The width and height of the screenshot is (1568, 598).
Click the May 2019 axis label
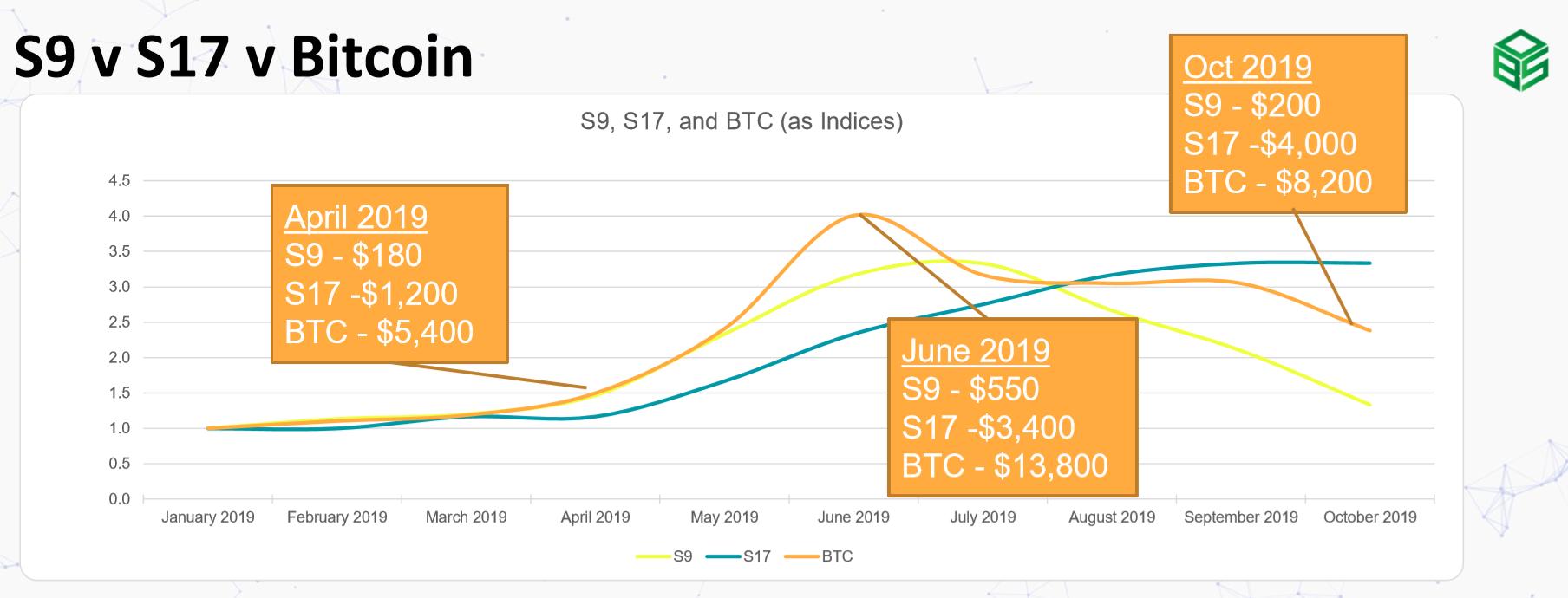(x=724, y=517)
